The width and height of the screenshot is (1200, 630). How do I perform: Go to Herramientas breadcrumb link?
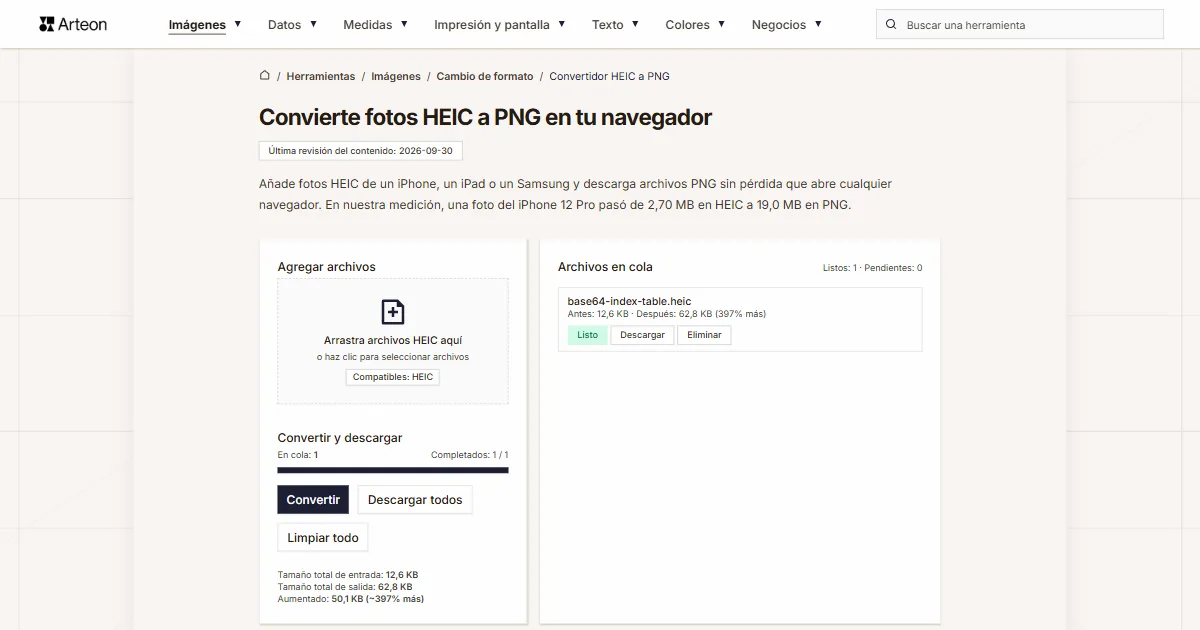(x=321, y=76)
